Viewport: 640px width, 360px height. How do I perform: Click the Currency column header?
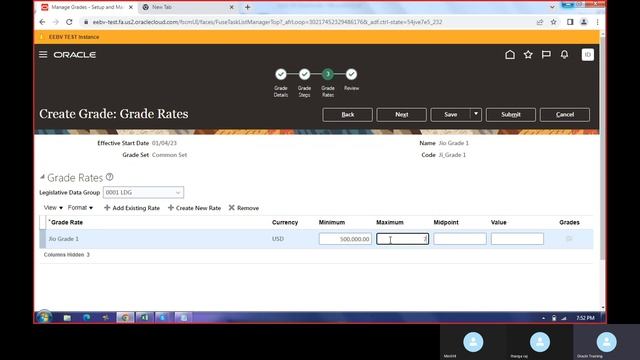tap(285, 222)
